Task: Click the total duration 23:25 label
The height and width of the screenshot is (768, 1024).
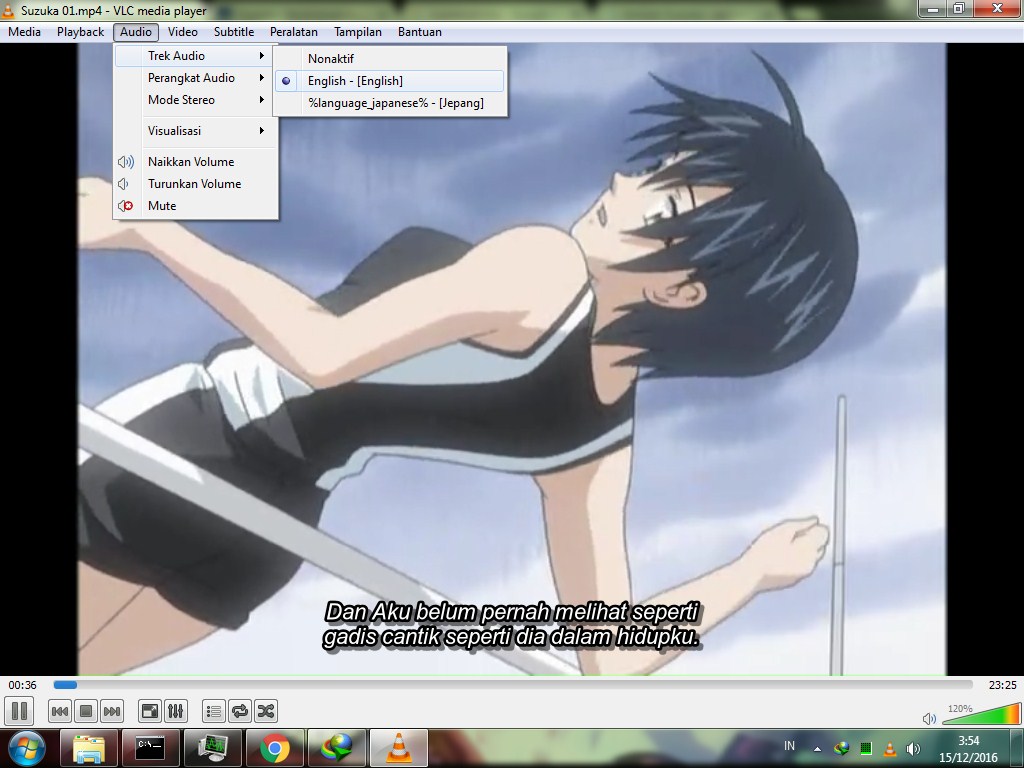Action: click(1002, 685)
